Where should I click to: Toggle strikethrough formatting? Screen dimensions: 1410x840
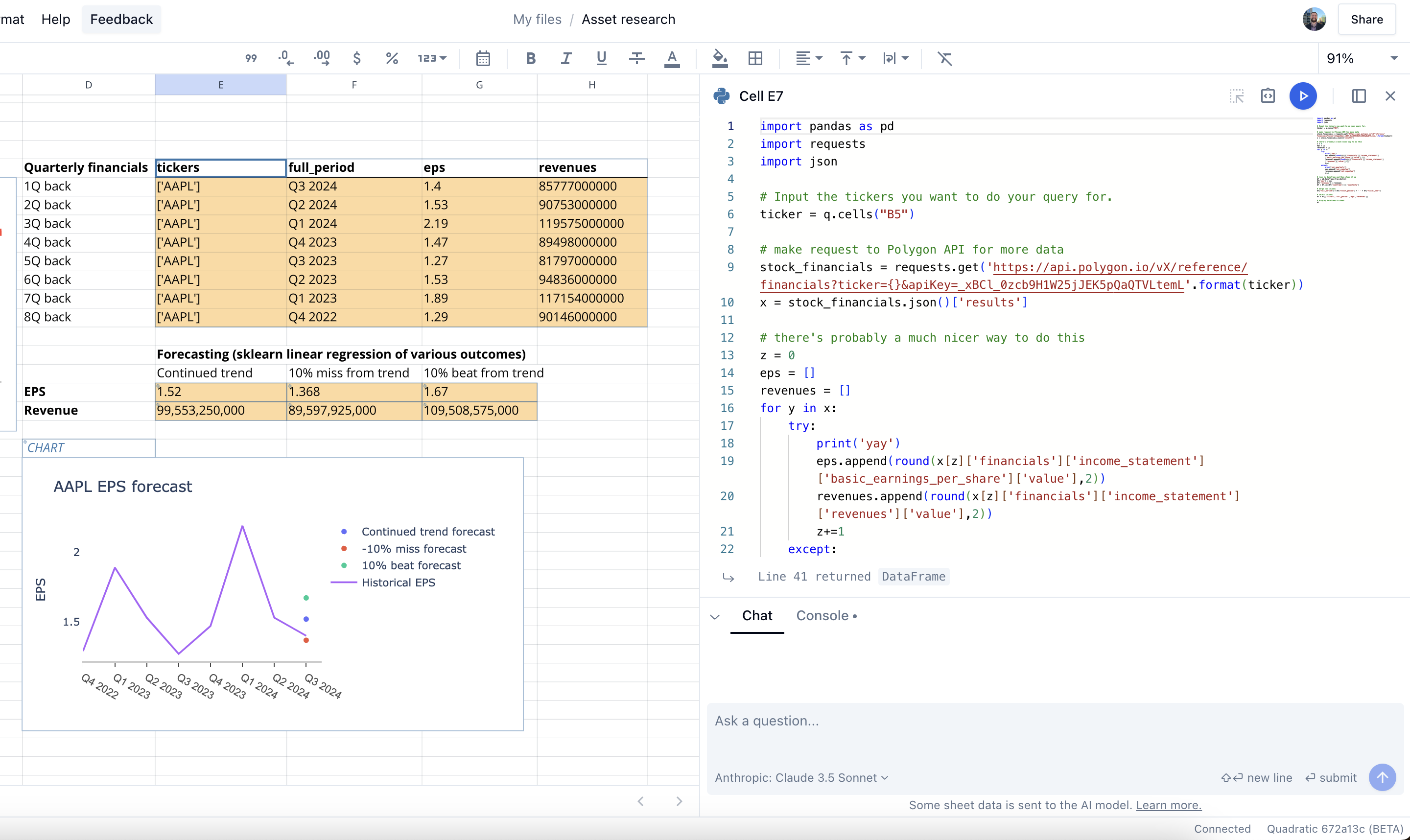(637, 58)
